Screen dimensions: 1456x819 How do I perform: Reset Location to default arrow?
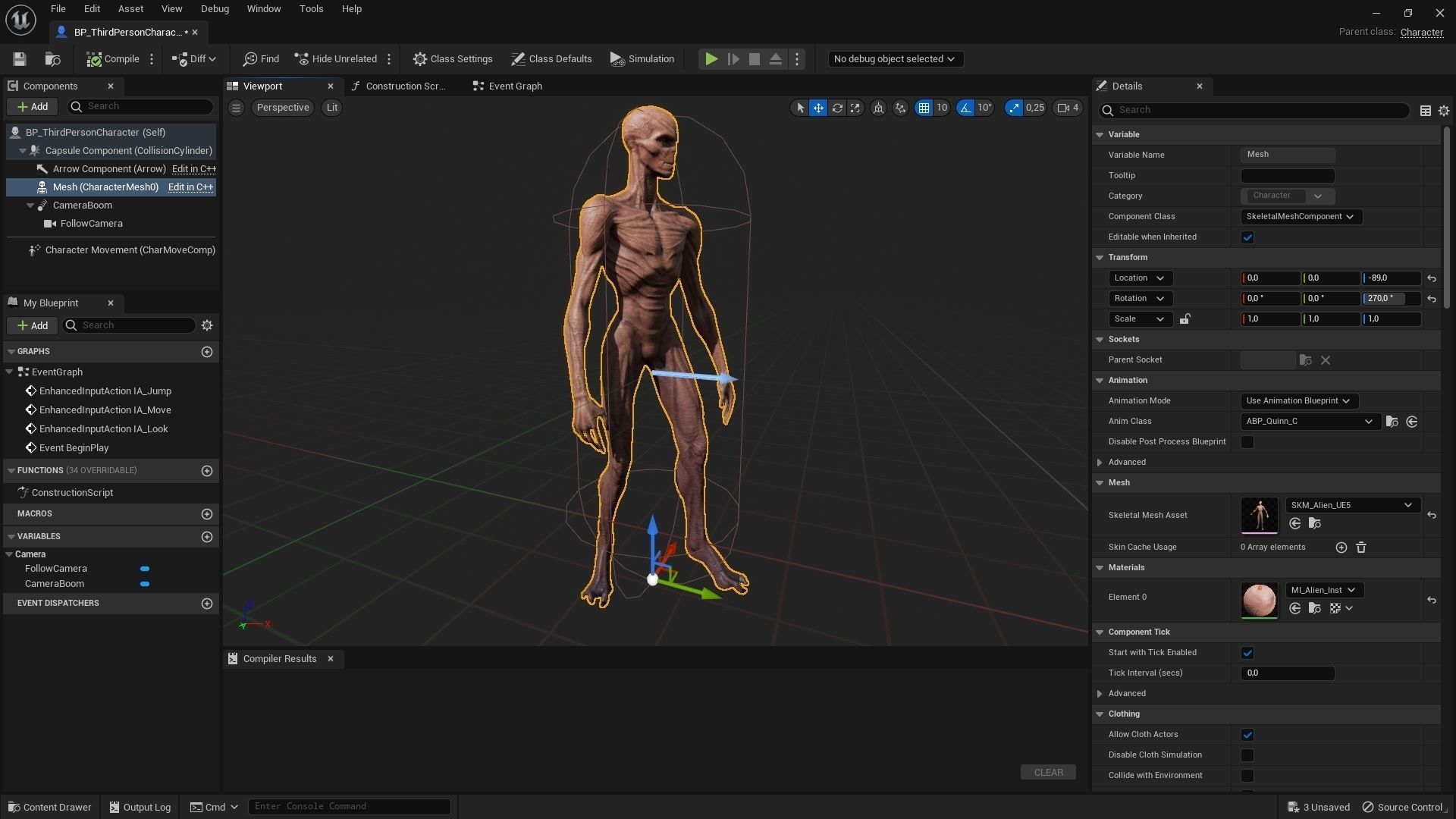(1431, 278)
